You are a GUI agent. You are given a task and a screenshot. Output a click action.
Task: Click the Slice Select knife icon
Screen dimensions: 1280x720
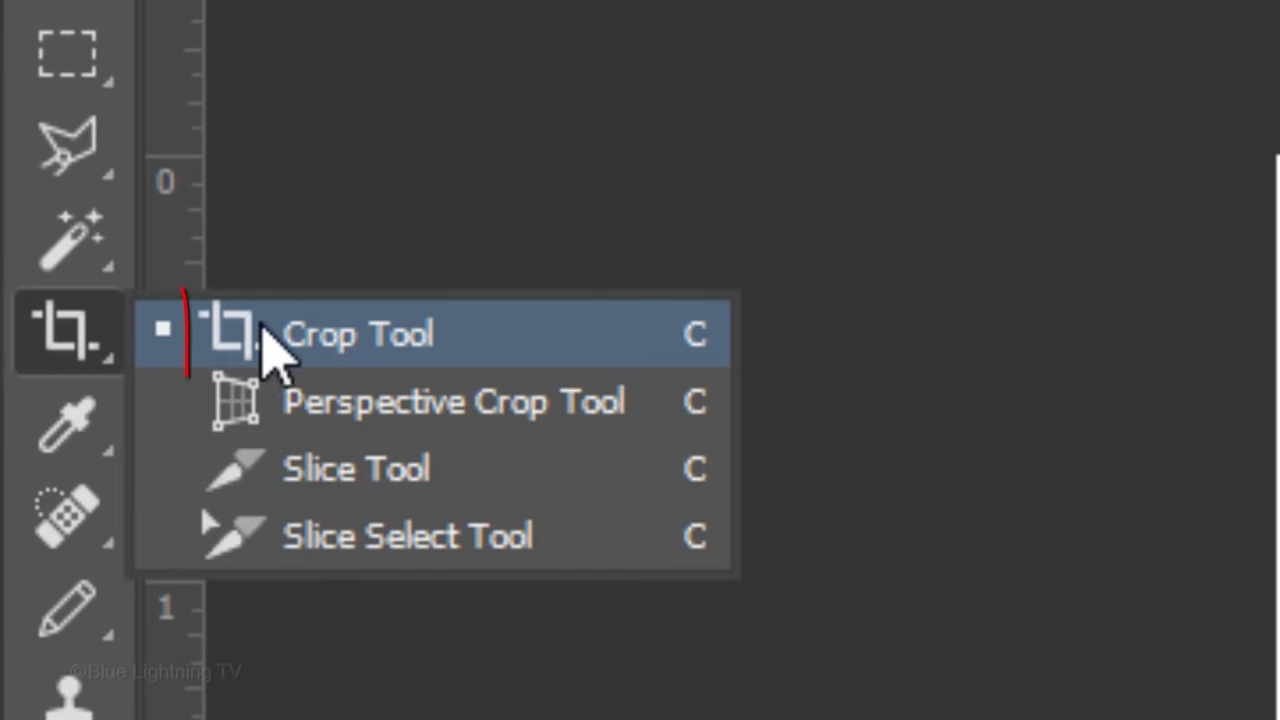[234, 536]
